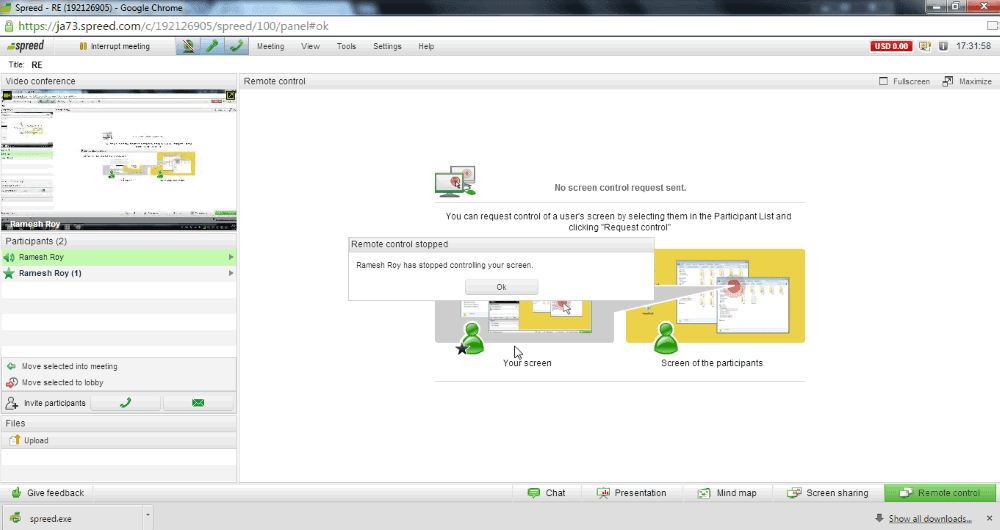Switch to the Mind map tab
Screen dimensions: 1000x530
pyautogui.click(x=727, y=493)
